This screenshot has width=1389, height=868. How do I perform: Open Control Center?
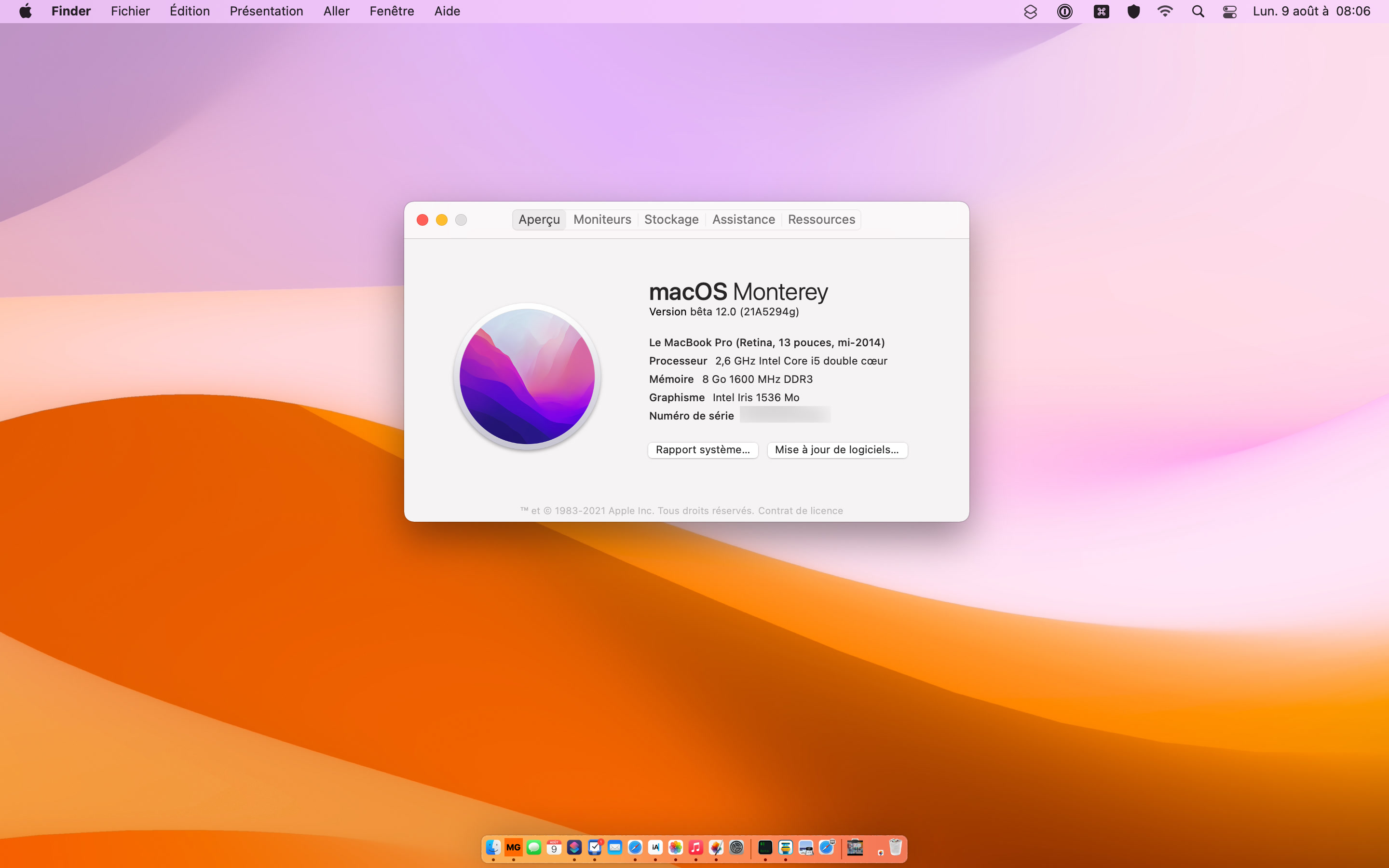(1229, 12)
